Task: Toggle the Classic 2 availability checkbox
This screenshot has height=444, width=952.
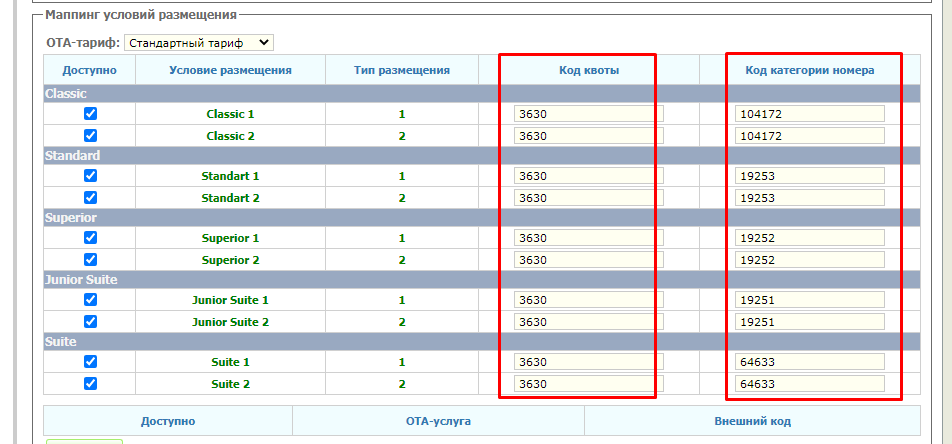Action: point(90,135)
